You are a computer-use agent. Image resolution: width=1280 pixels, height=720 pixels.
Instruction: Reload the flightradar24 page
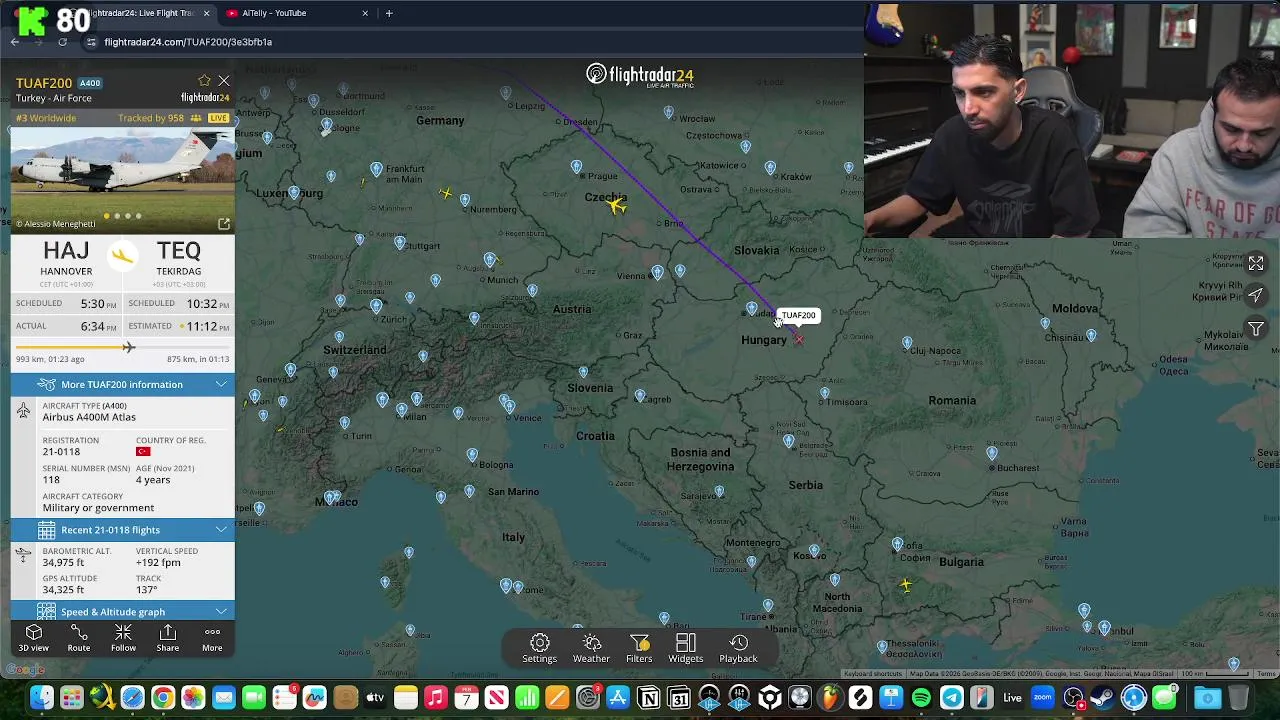click(62, 42)
